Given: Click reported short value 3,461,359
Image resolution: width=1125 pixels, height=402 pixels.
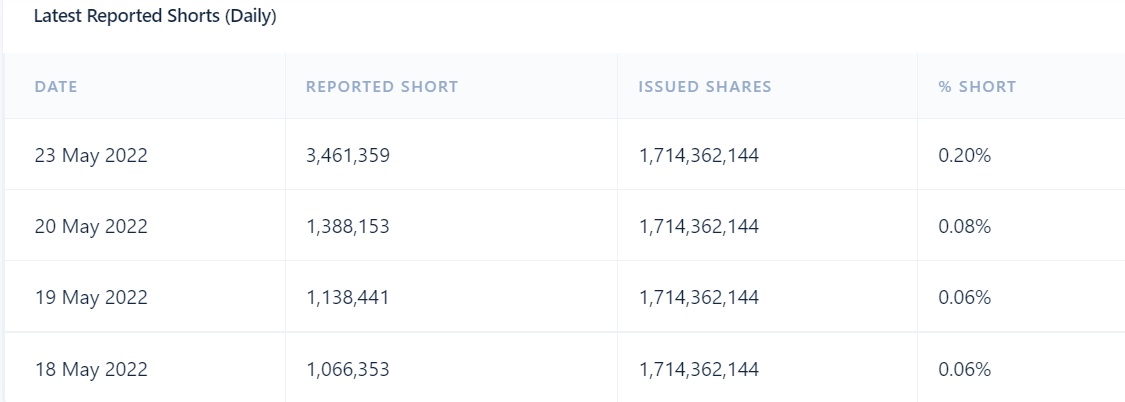Looking at the screenshot, I should [x=348, y=156].
